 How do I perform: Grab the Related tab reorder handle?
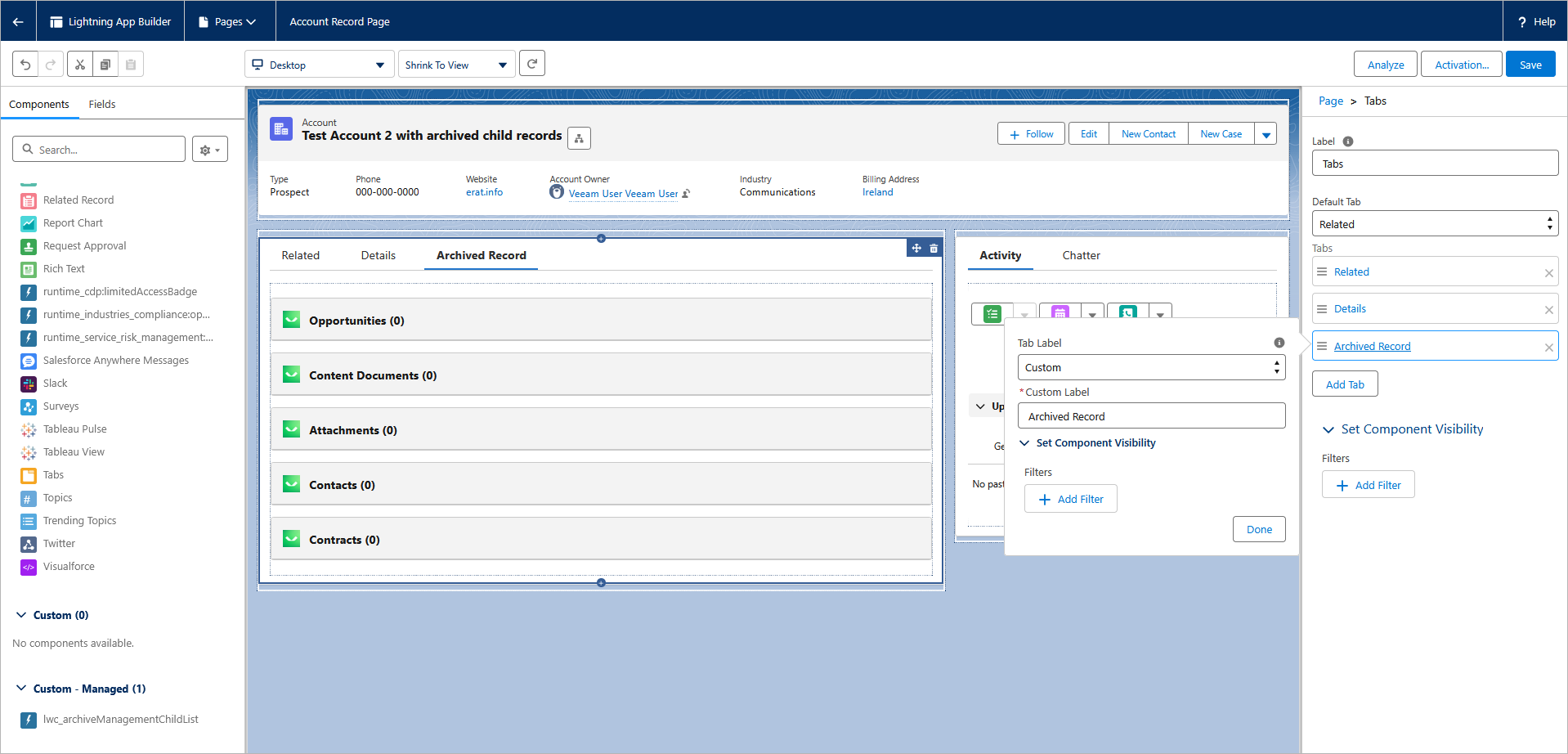tap(1322, 272)
